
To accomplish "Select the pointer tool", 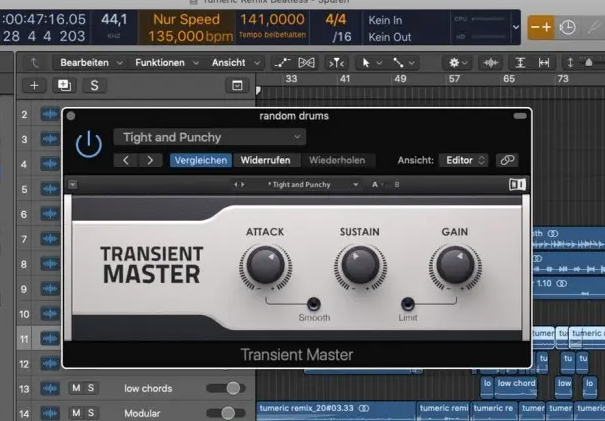I will (x=366, y=63).
